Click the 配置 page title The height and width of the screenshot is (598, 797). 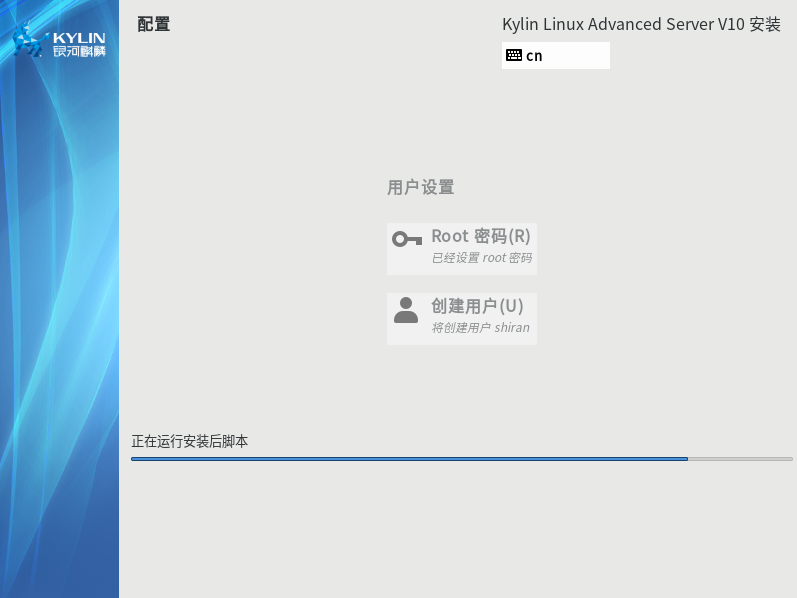click(153, 24)
